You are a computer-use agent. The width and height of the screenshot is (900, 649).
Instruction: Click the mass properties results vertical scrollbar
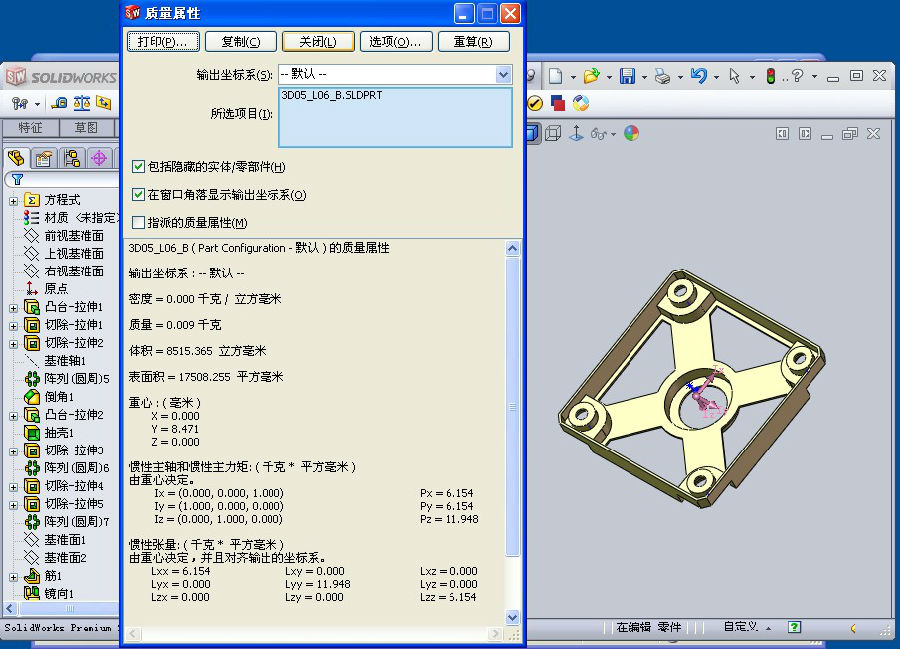point(513,430)
